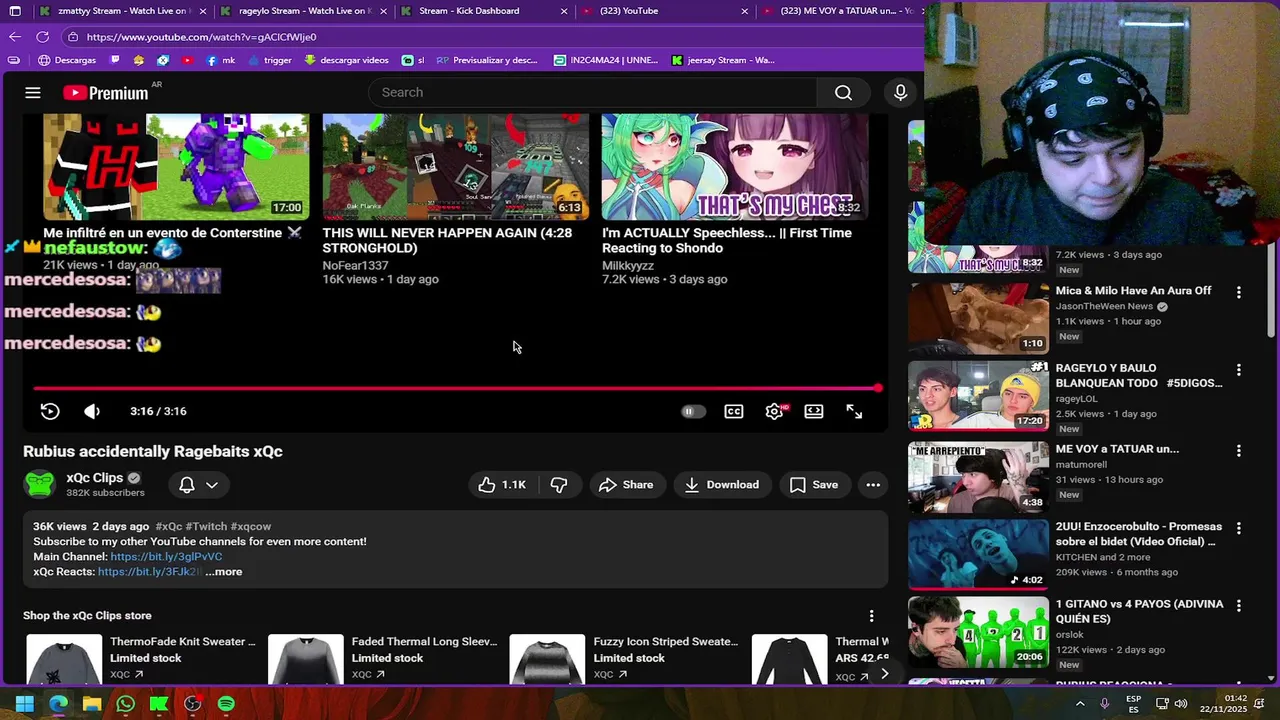Open xQc Clips store options menu
This screenshot has height=720, width=1280.
[871, 616]
